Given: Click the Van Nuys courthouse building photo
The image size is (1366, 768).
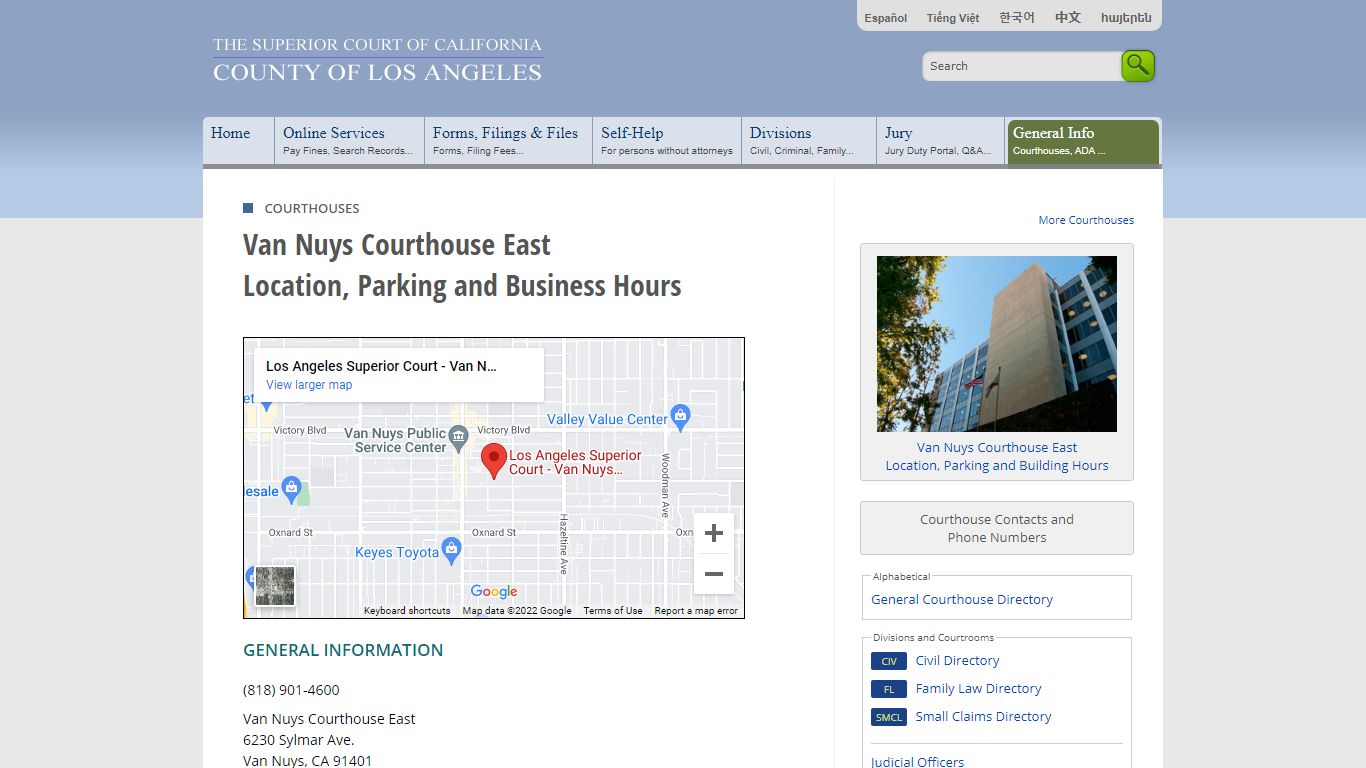Looking at the screenshot, I should tap(997, 344).
